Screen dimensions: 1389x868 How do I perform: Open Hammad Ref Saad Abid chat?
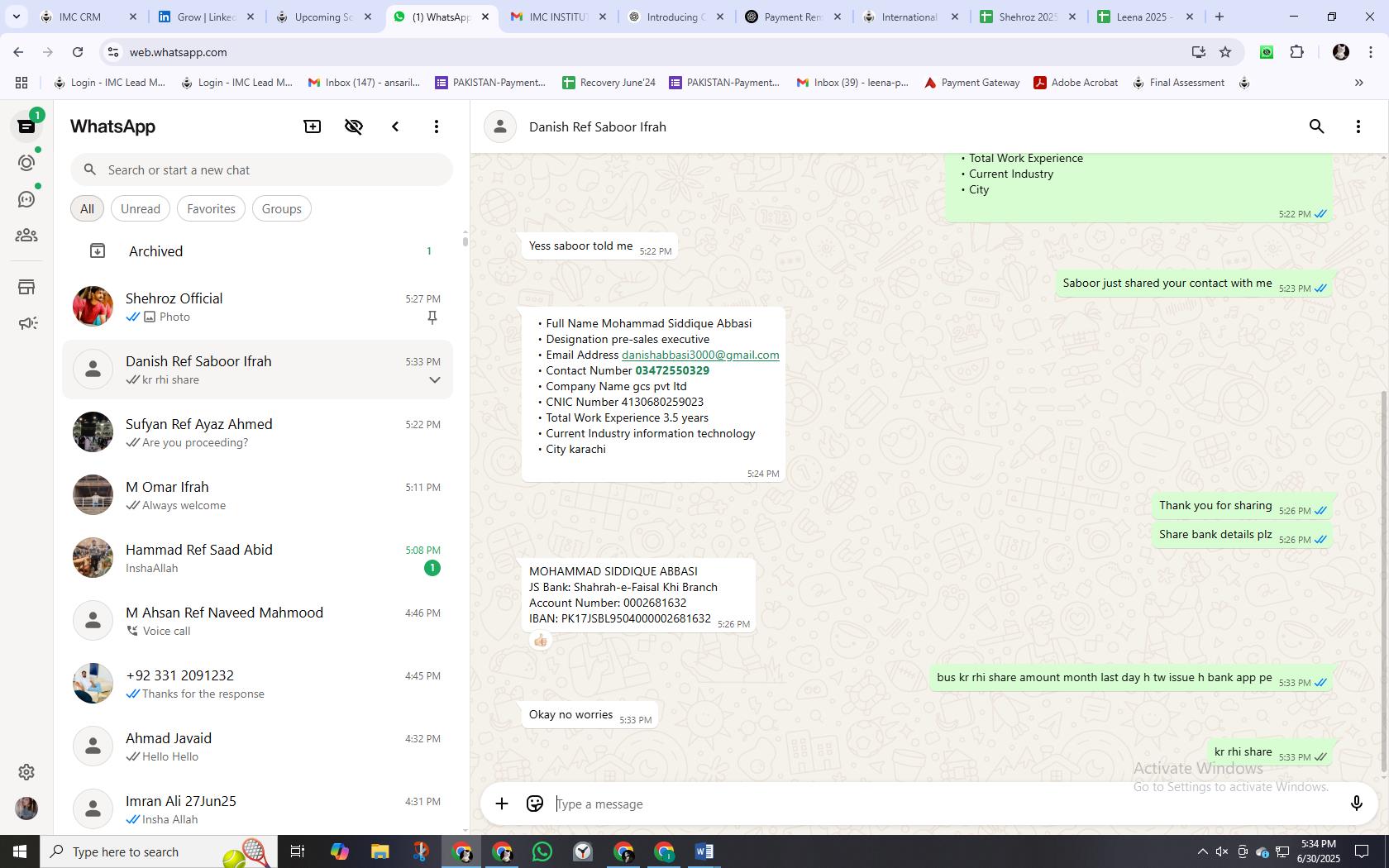(258, 558)
